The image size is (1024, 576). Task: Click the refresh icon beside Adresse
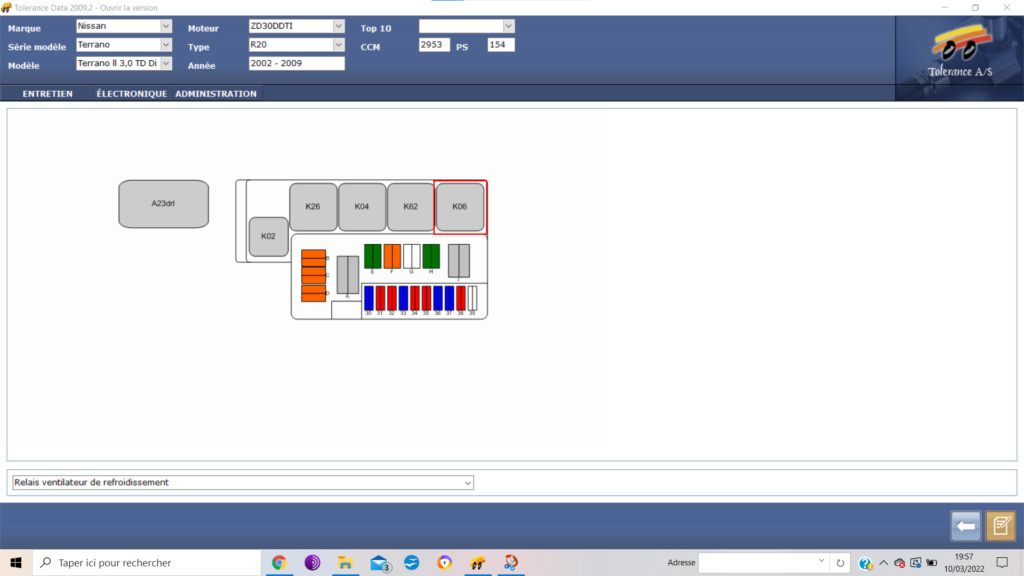[840, 562]
